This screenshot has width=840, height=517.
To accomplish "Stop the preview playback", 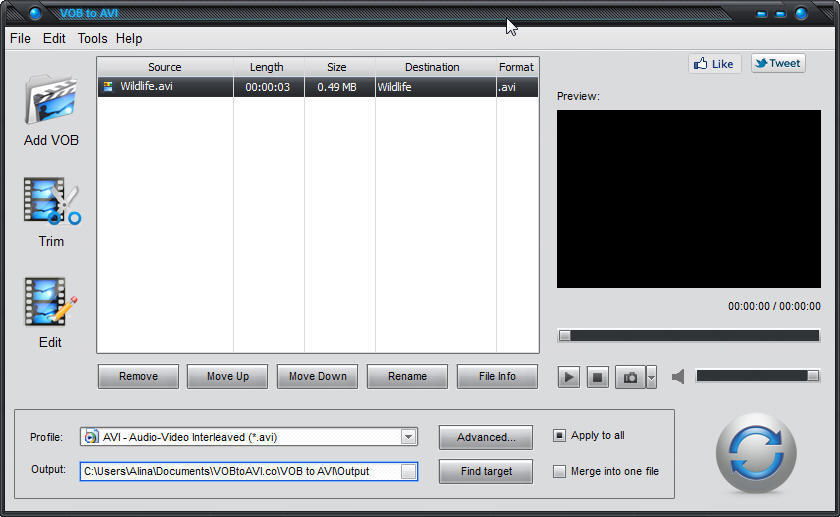I will tap(597, 377).
